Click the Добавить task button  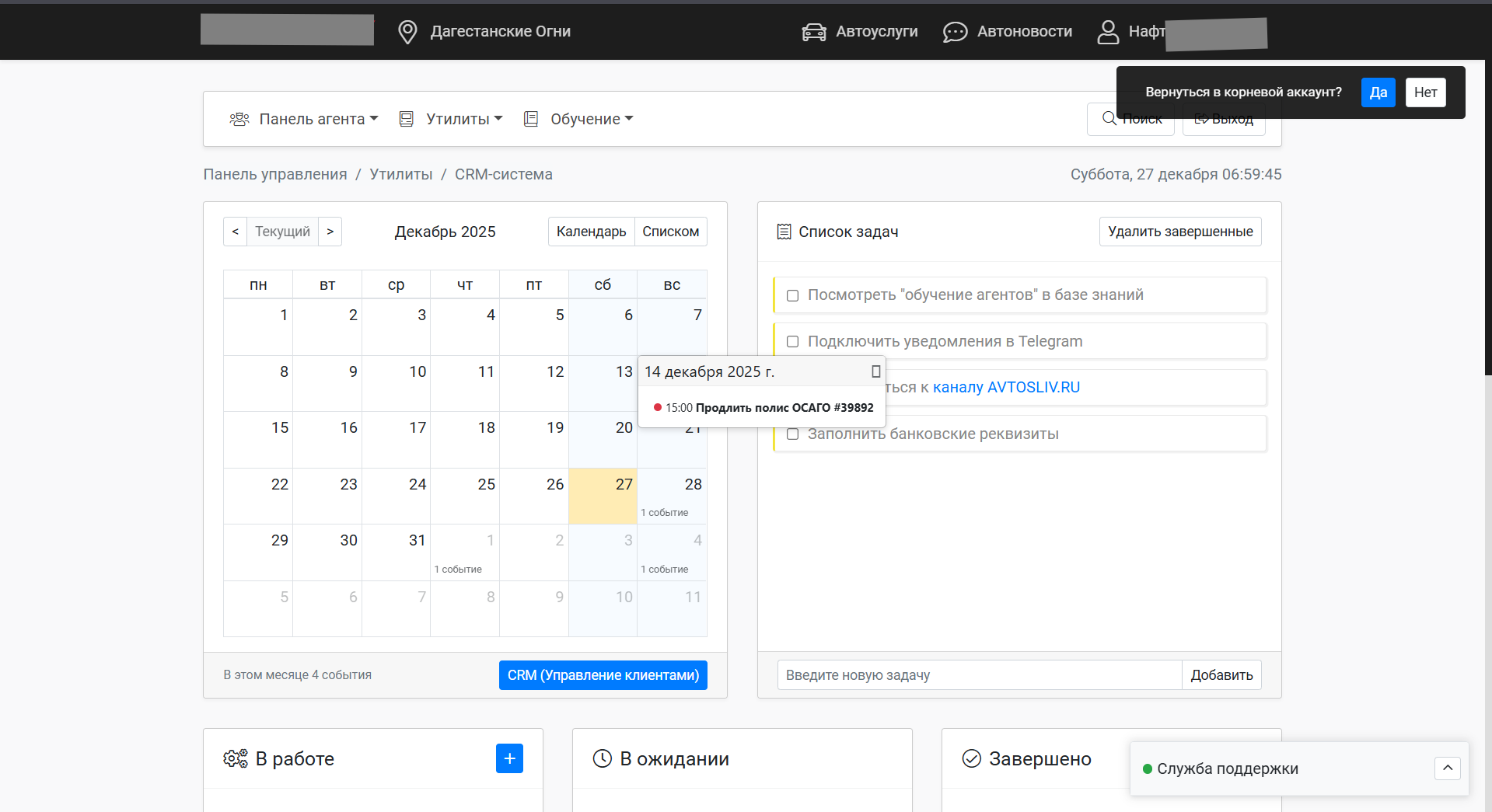tap(1221, 675)
